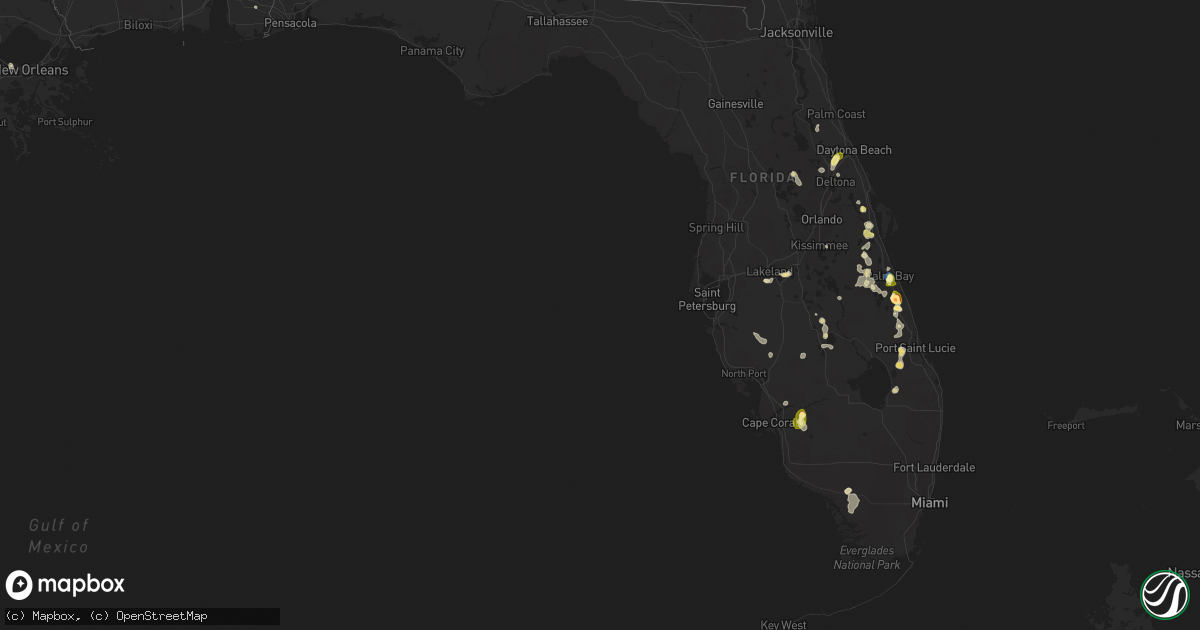Image resolution: width=1200 pixels, height=630 pixels.
Task: Click the orange hail marker south of Palm Bay
Action: [x=896, y=299]
